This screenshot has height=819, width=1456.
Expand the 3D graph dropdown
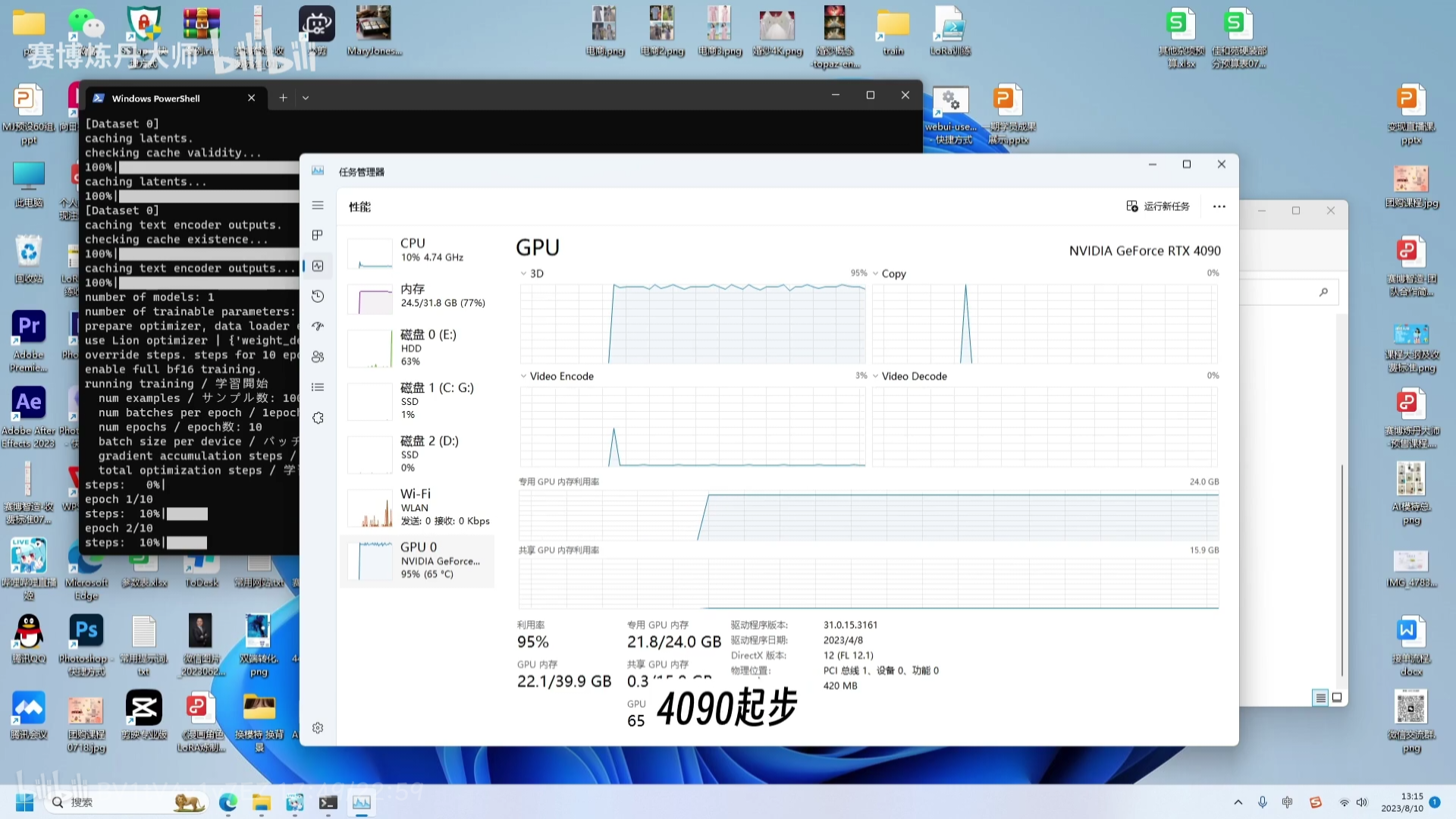coord(524,273)
